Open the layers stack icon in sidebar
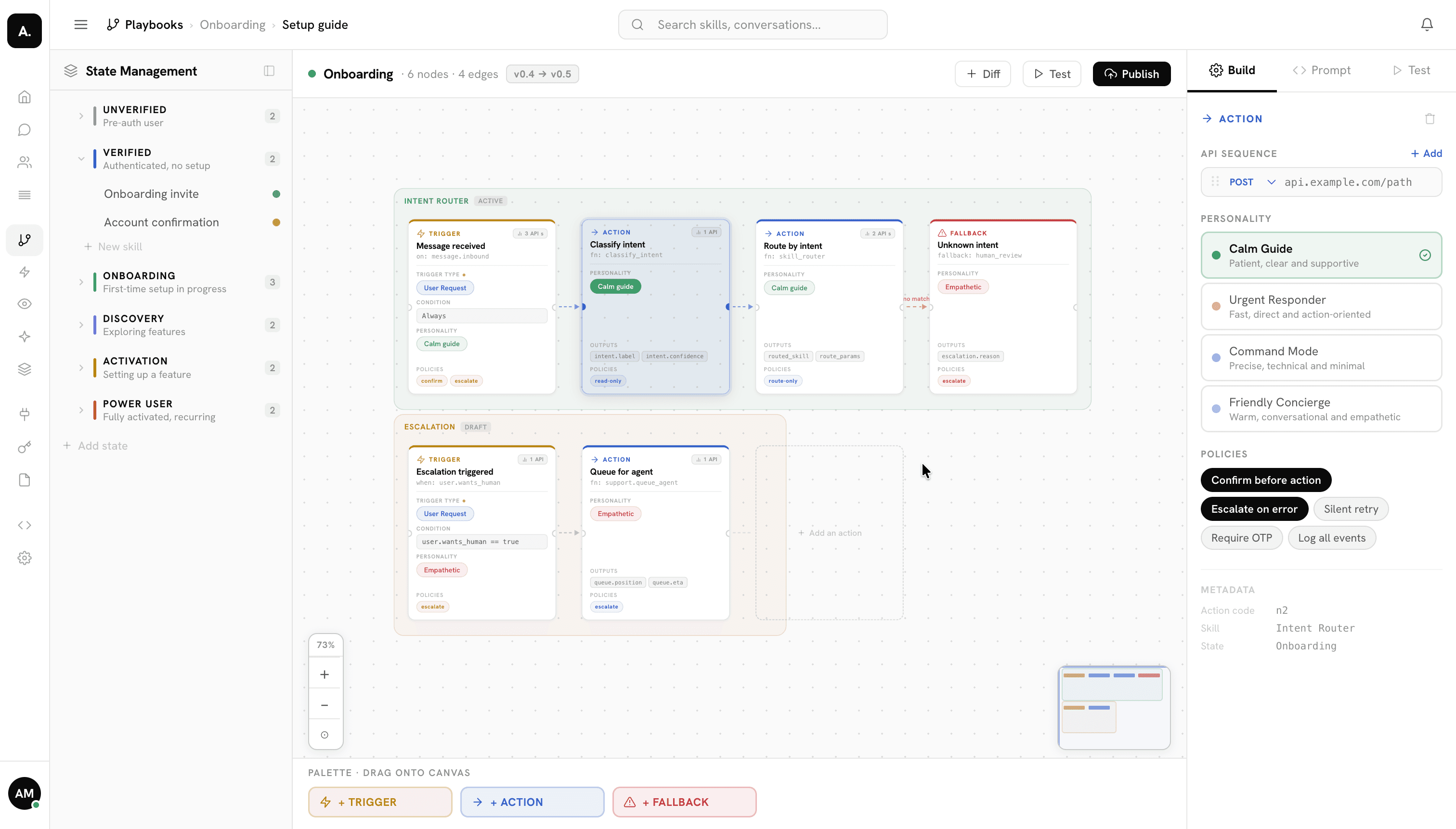This screenshot has height=829, width=1456. [25, 370]
